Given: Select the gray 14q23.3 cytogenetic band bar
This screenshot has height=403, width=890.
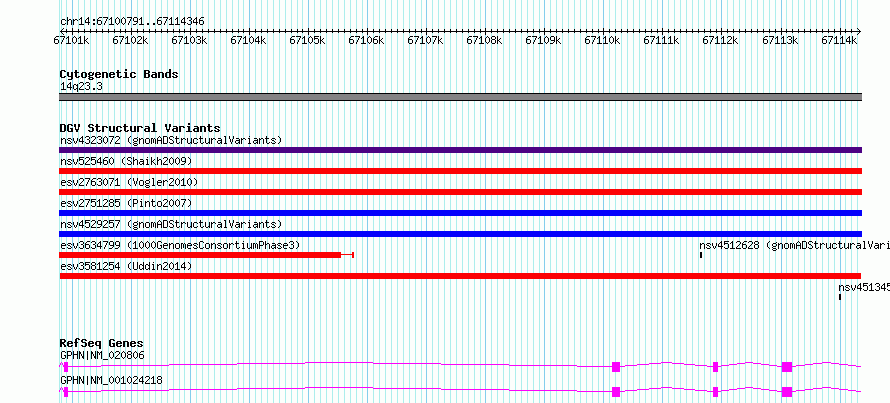Looking at the screenshot, I should pyautogui.click(x=461, y=97).
